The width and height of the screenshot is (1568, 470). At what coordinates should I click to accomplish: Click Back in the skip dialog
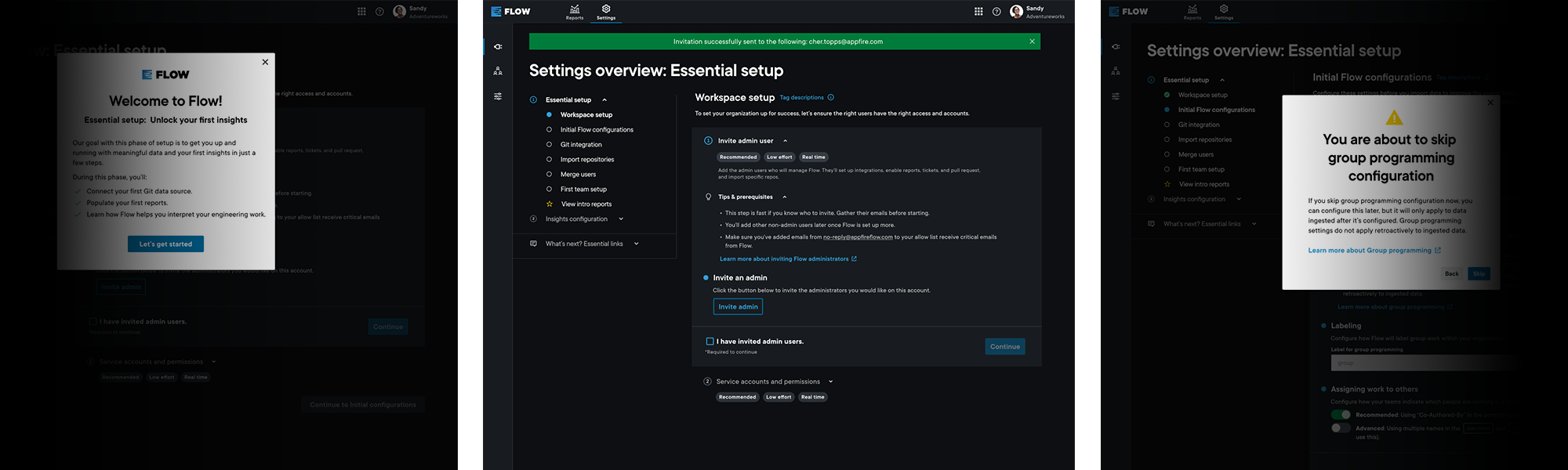coord(1452,274)
